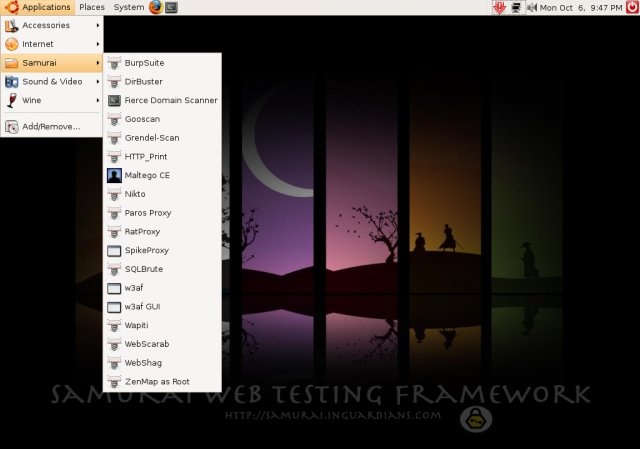This screenshot has height=449, width=640.
Task: Click the red power/quit button icon
Action: (632, 7)
